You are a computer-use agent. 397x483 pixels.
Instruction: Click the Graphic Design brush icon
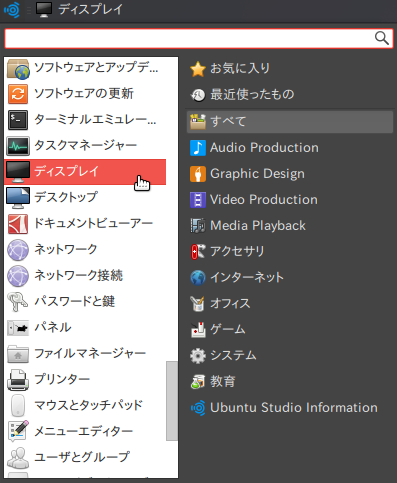coord(198,174)
